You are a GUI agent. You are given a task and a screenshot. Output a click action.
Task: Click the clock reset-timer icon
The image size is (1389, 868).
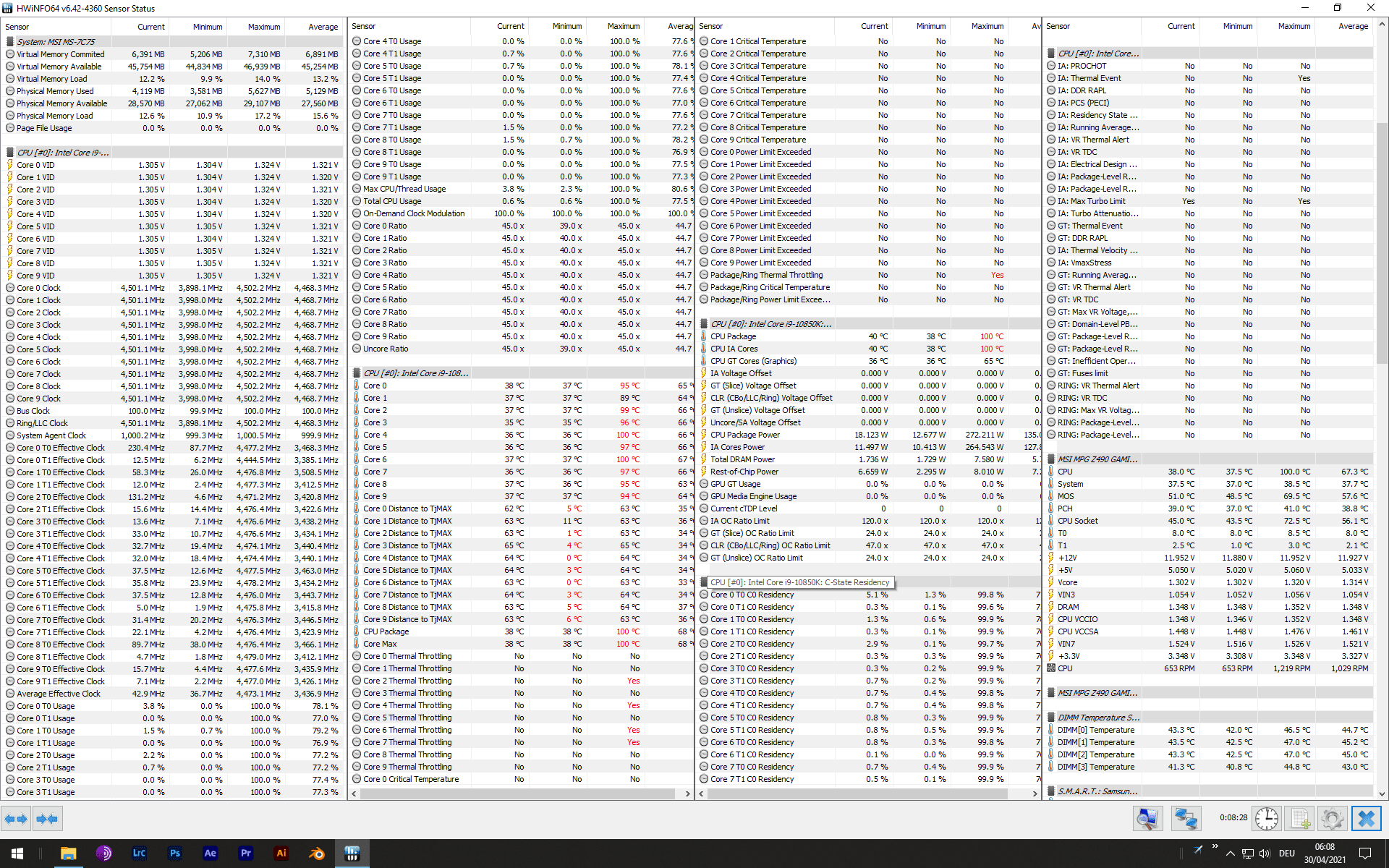click(1267, 819)
